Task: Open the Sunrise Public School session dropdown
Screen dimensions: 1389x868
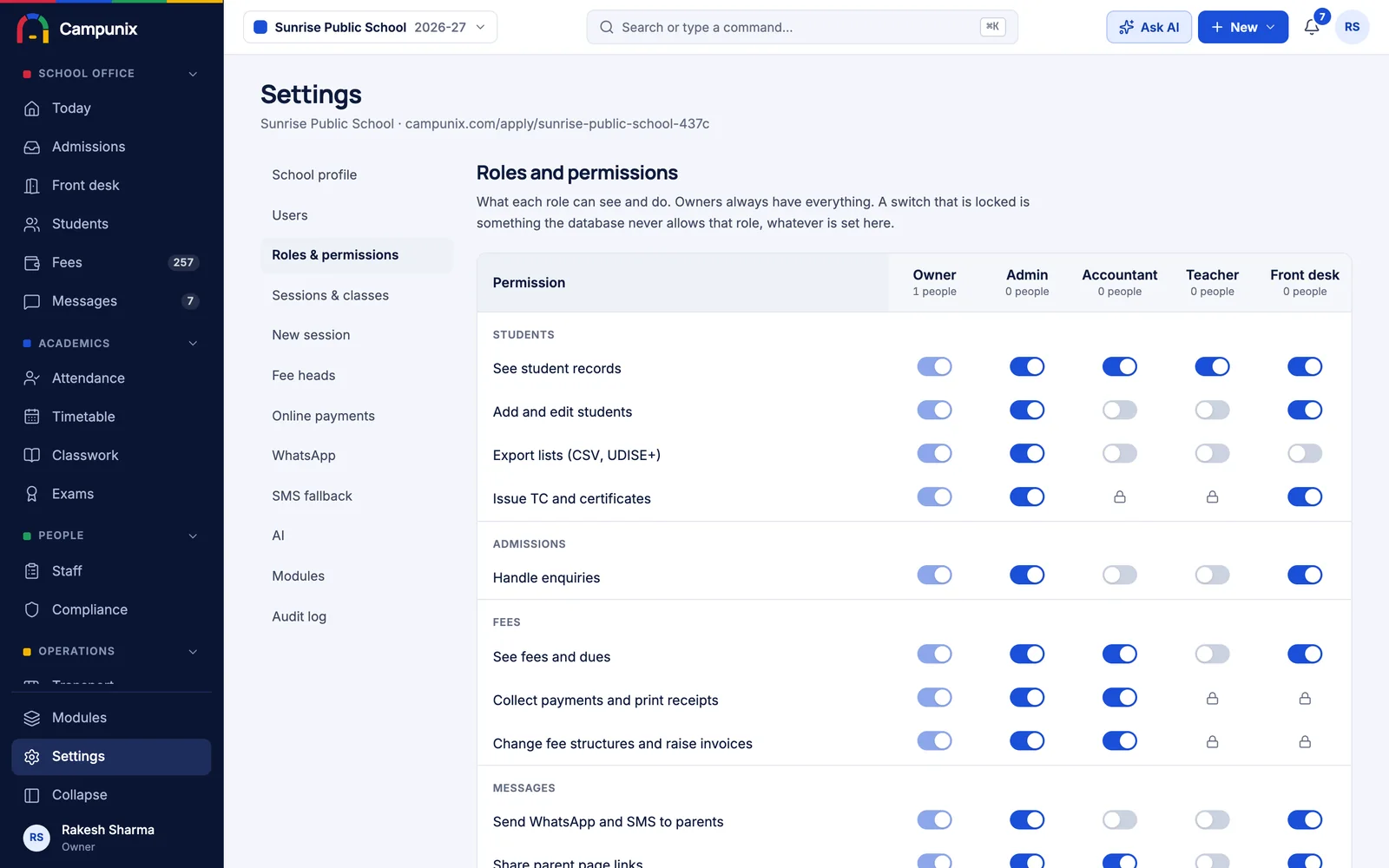Action: [370, 27]
